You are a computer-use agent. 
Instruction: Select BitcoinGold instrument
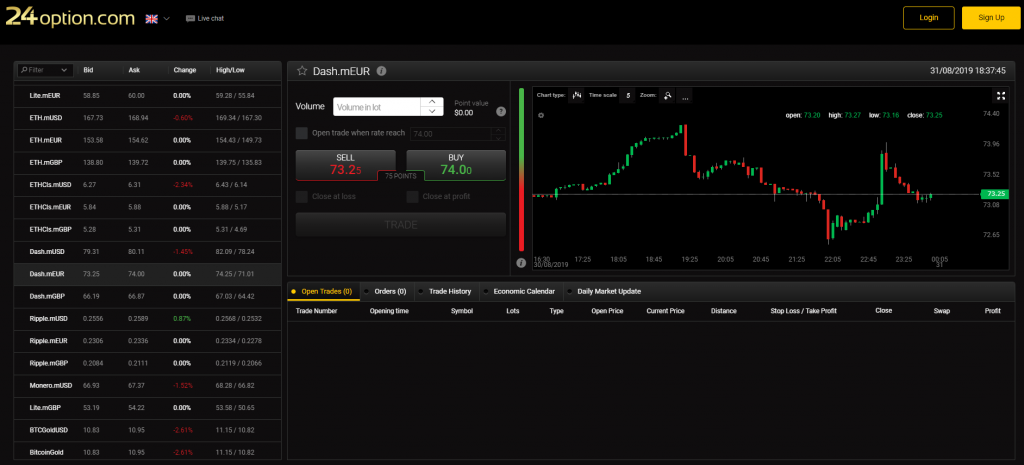click(x=148, y=452)
